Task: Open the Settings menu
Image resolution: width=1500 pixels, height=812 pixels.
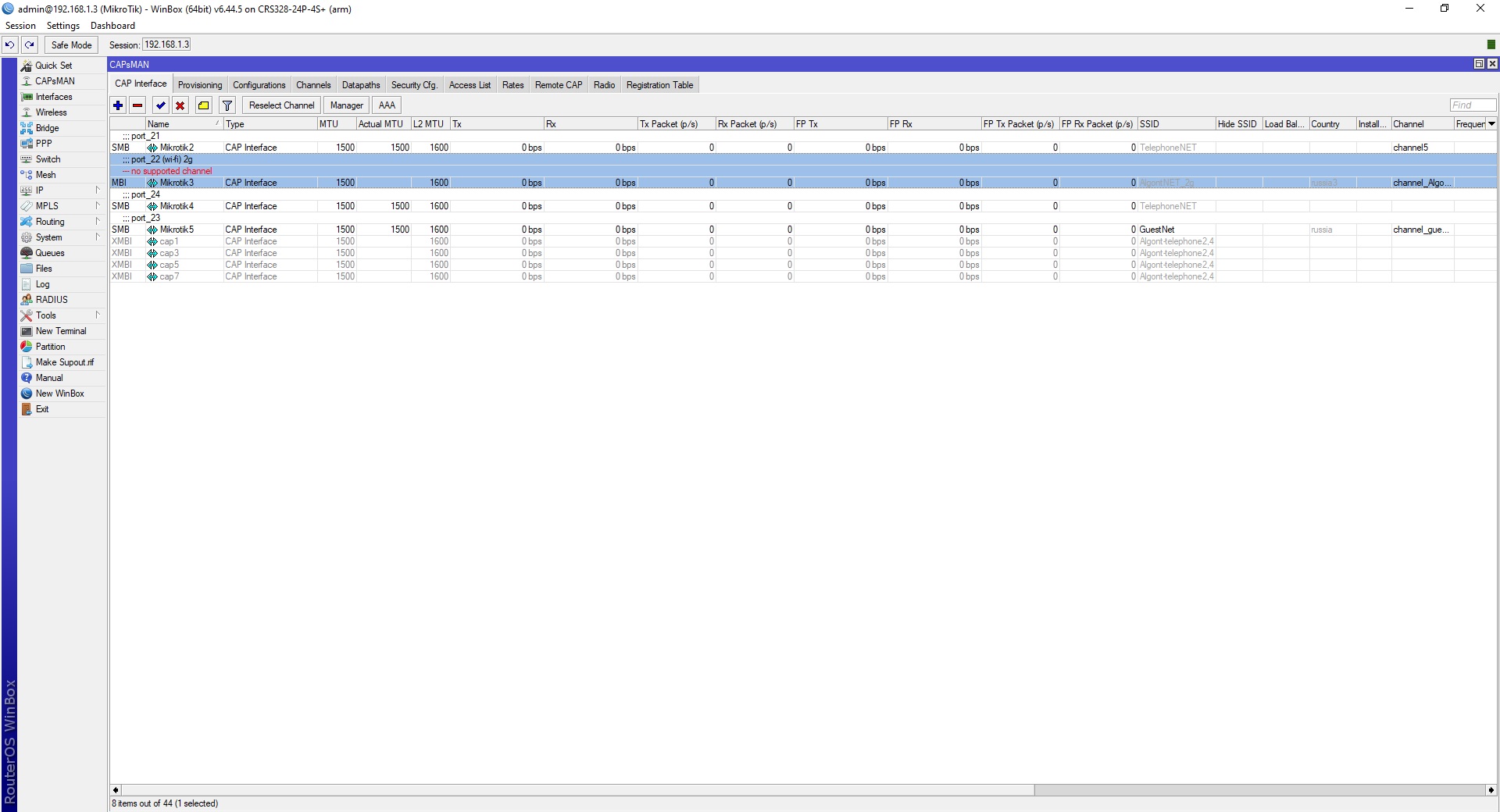Action: (63, 26)
